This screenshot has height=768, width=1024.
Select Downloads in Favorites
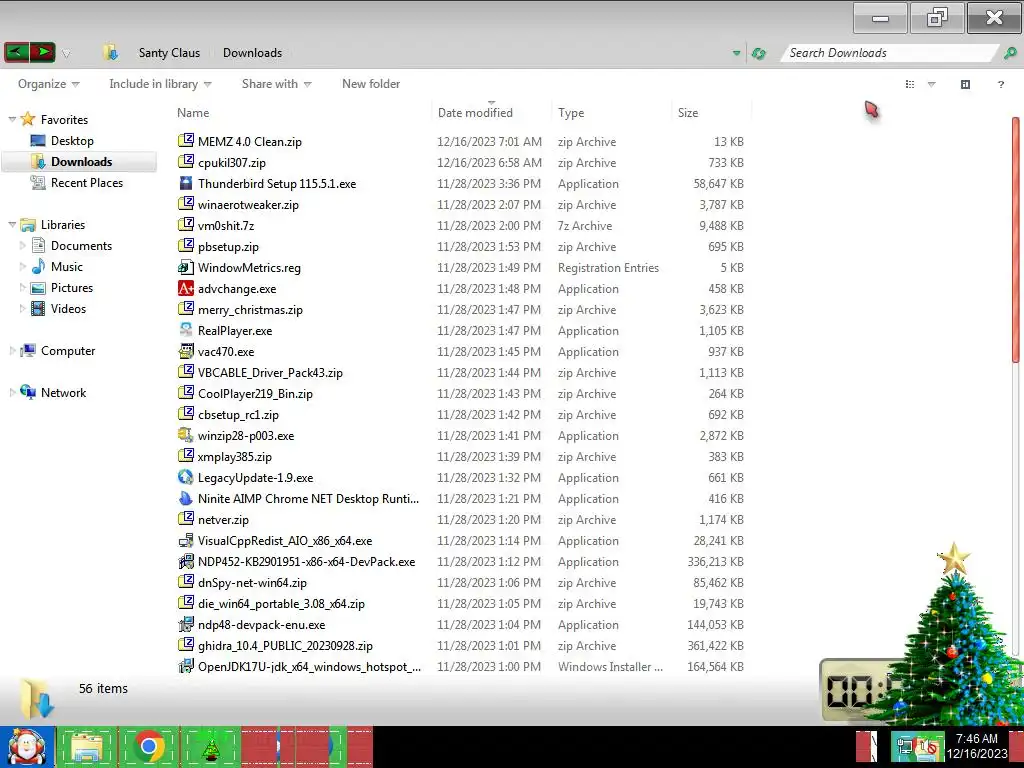point(80,161)
